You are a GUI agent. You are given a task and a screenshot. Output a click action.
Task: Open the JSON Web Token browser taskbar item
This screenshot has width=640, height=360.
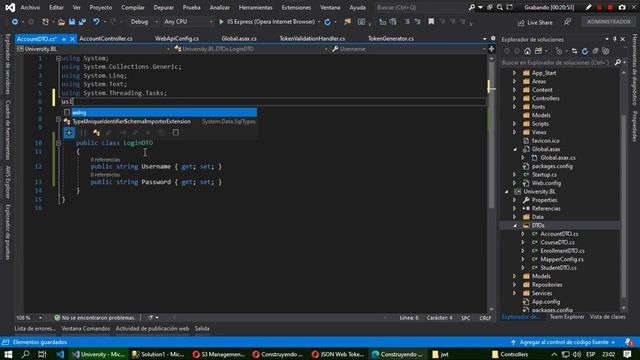[x=338, y=354]
